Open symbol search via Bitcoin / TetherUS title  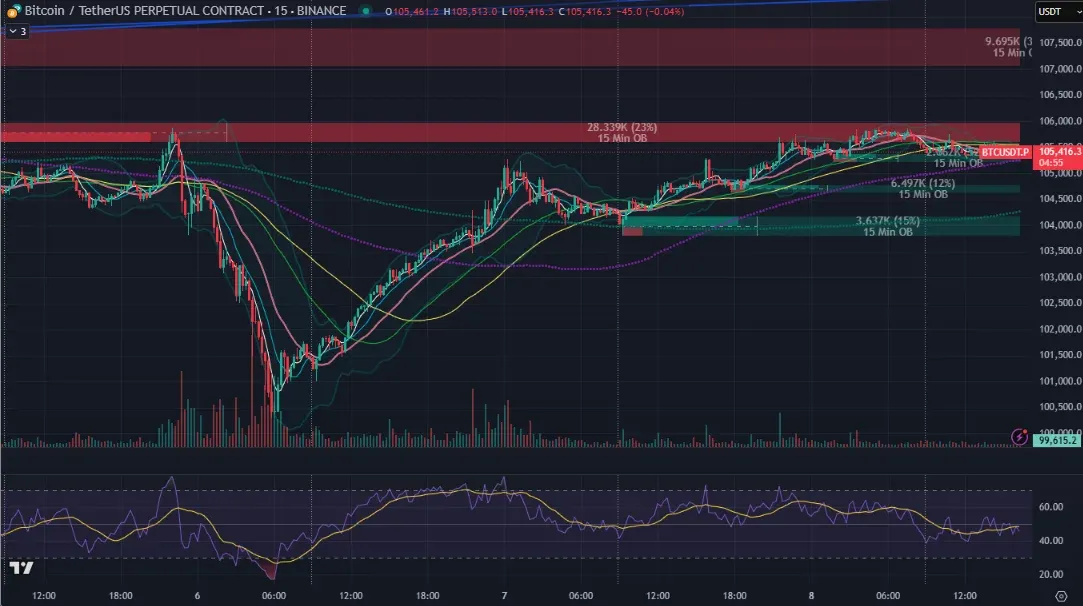click(185, 11)
